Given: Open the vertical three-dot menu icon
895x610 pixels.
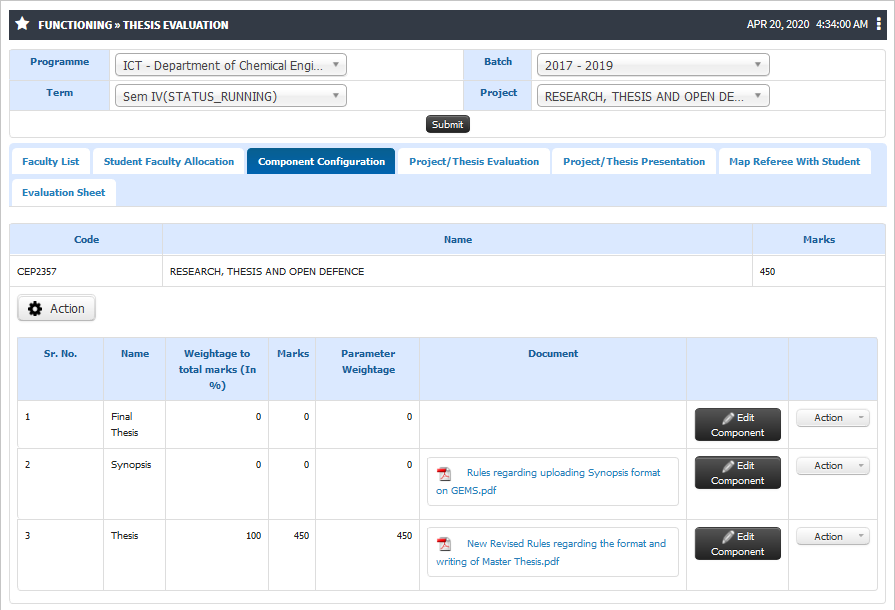Looking at the screenshot, I should (x=878, y=24).
